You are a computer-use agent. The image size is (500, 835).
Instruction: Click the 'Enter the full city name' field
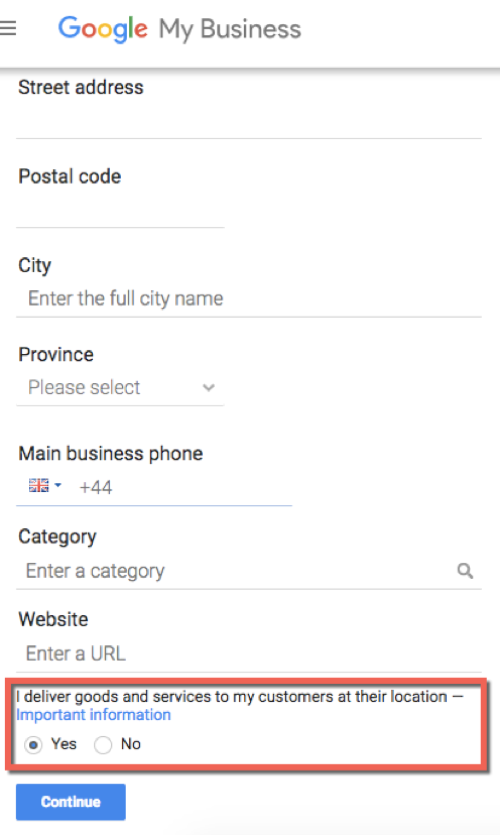249,299
